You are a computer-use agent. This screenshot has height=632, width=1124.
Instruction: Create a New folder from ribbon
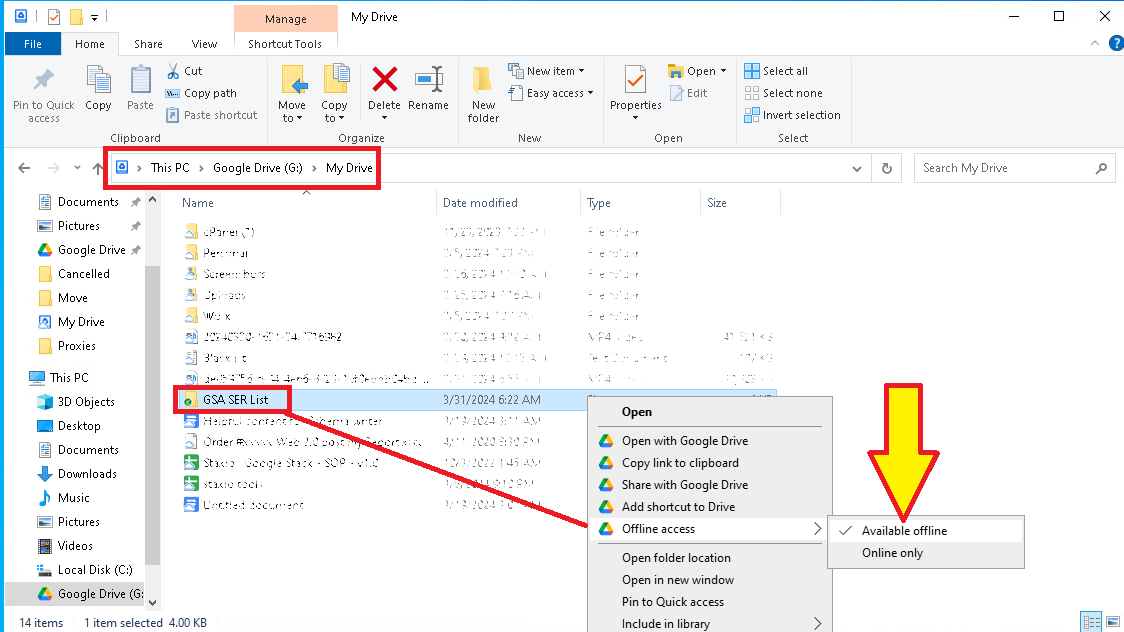[483, 94]
